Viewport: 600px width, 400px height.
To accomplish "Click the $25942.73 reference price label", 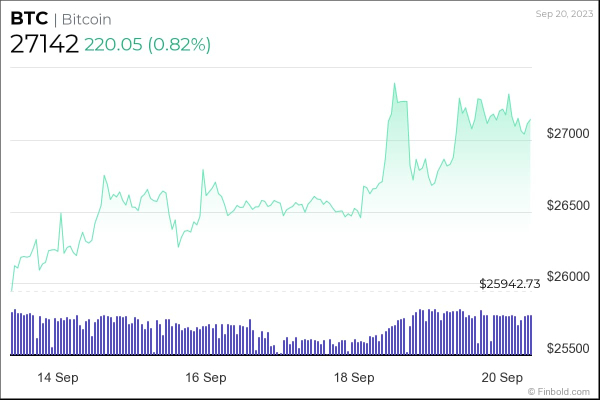I will tap(509, 284).
